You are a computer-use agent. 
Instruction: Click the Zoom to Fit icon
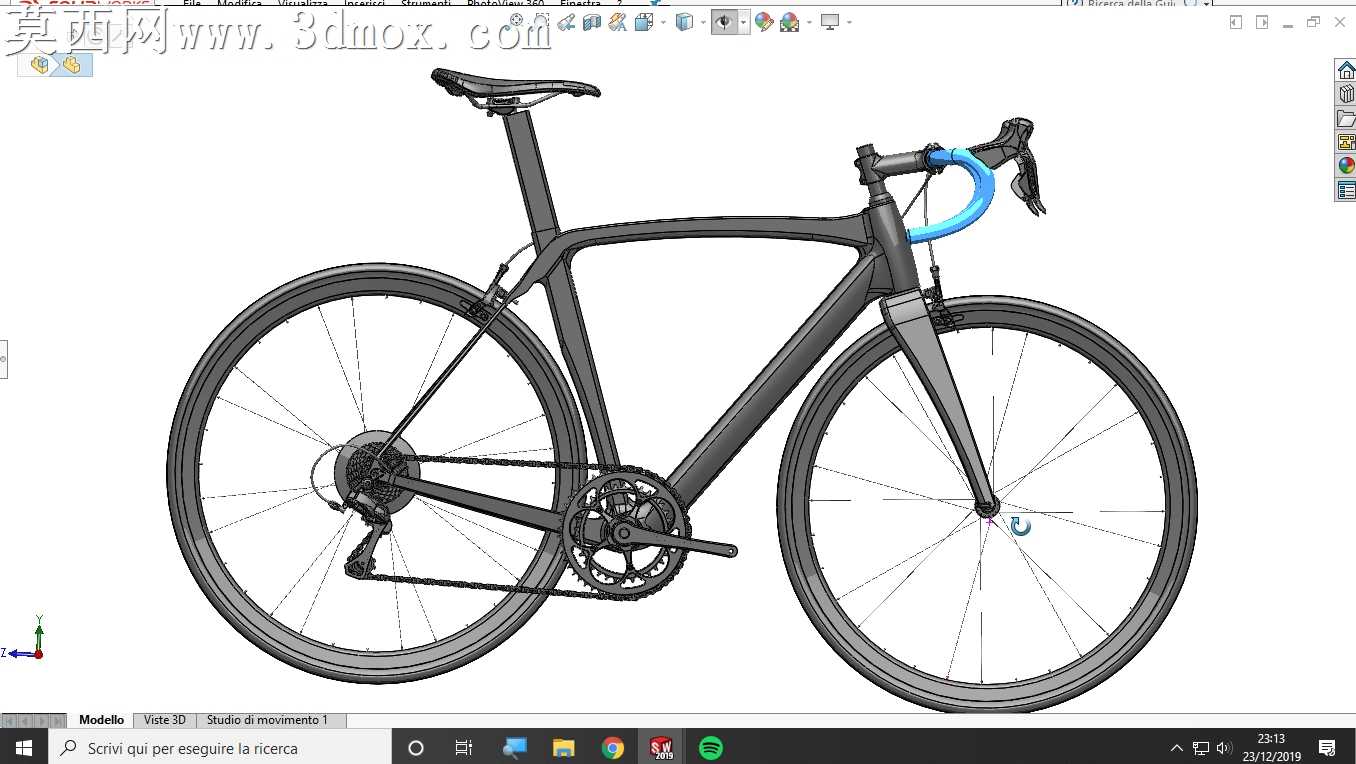(516, 20)
